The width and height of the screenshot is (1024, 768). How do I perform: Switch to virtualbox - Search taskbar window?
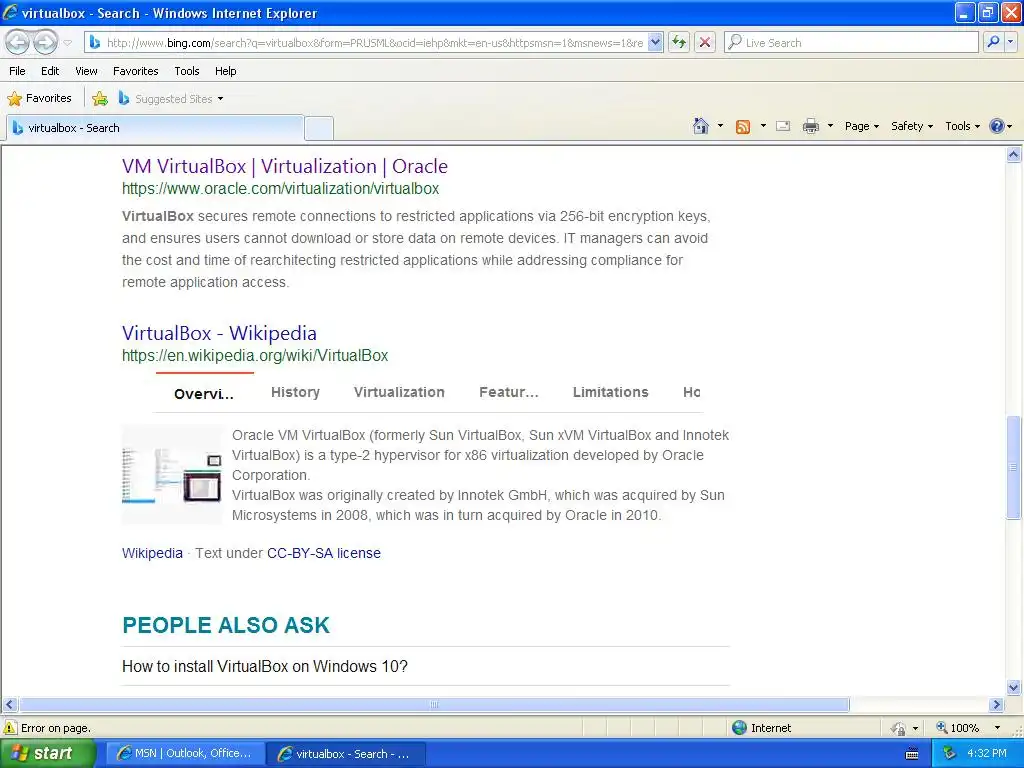[346, 754]
